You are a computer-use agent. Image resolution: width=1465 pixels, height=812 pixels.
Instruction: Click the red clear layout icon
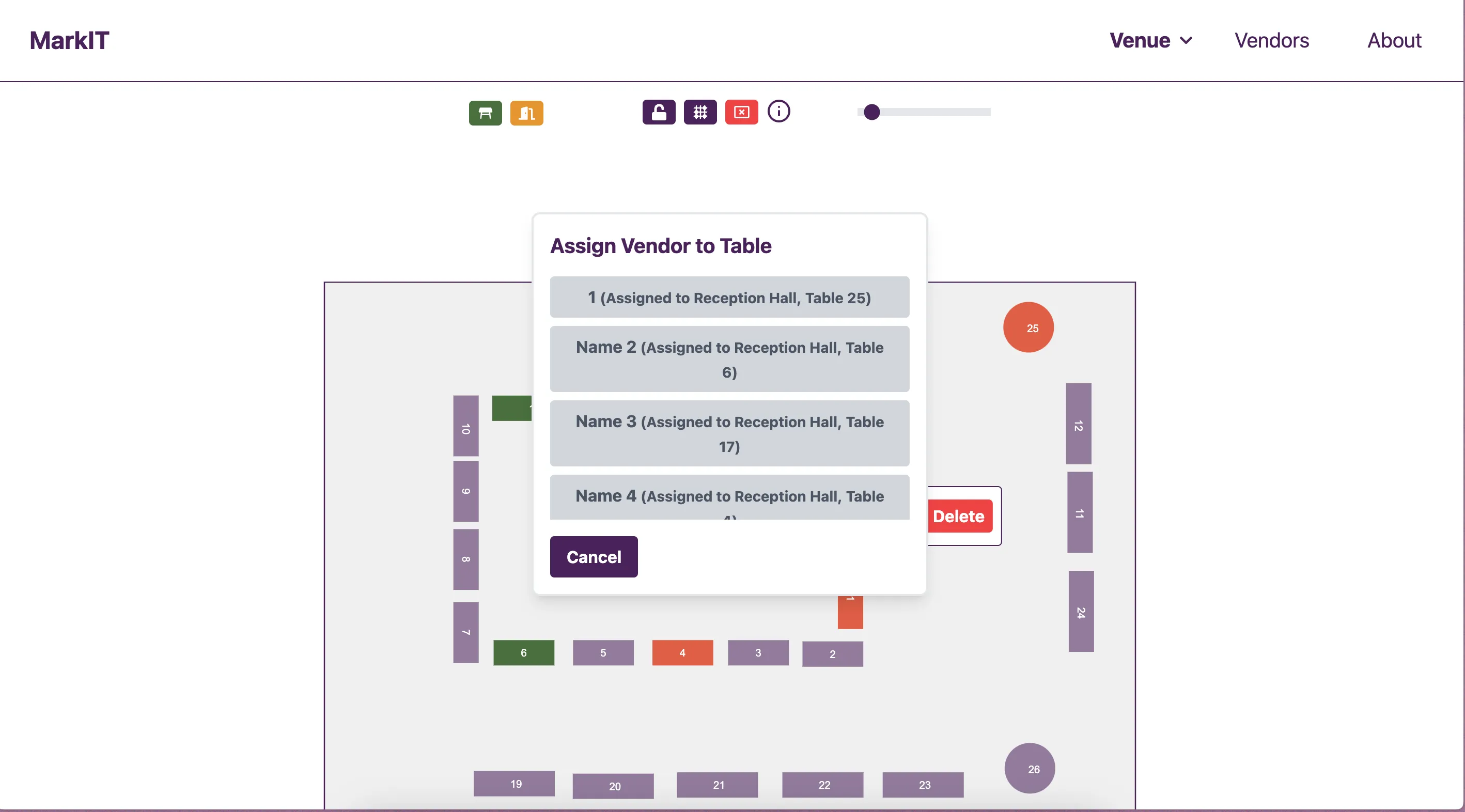741,112
